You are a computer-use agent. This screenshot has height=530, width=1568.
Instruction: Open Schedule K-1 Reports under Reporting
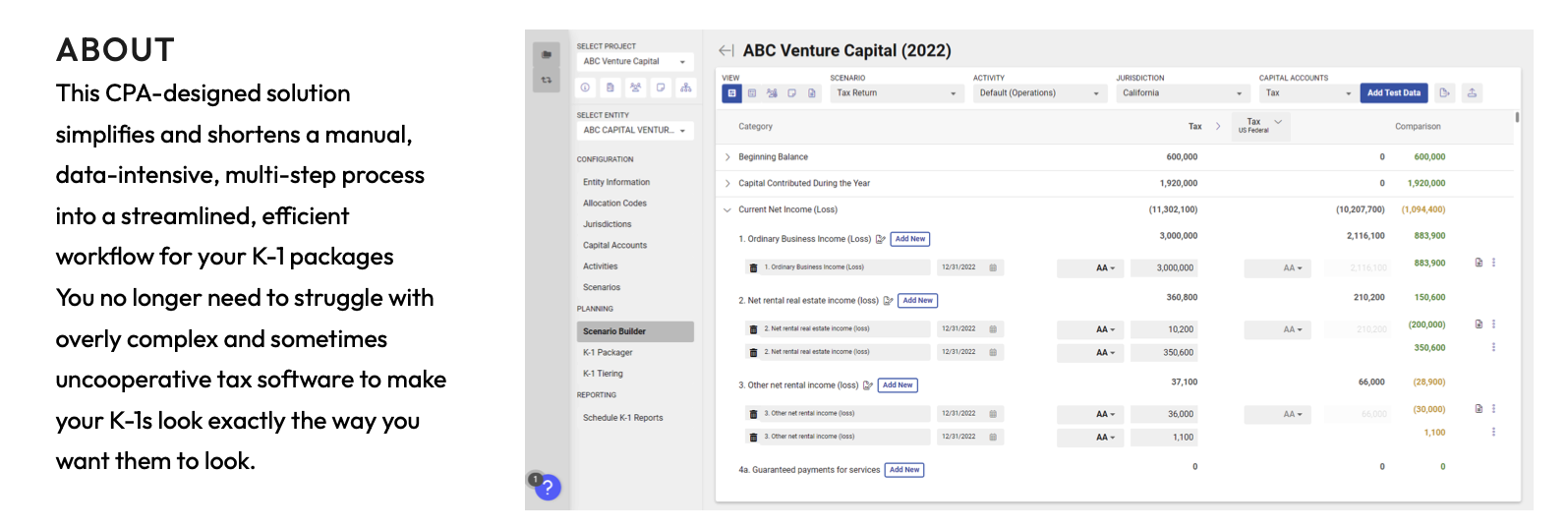(x=623, y=418)
